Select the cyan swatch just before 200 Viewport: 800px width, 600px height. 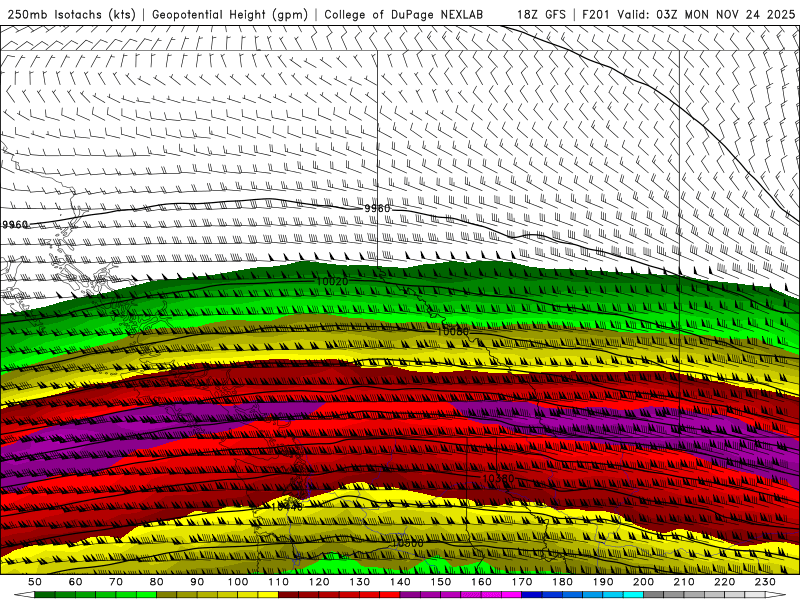pyautogui.click(x=633, y=595)
